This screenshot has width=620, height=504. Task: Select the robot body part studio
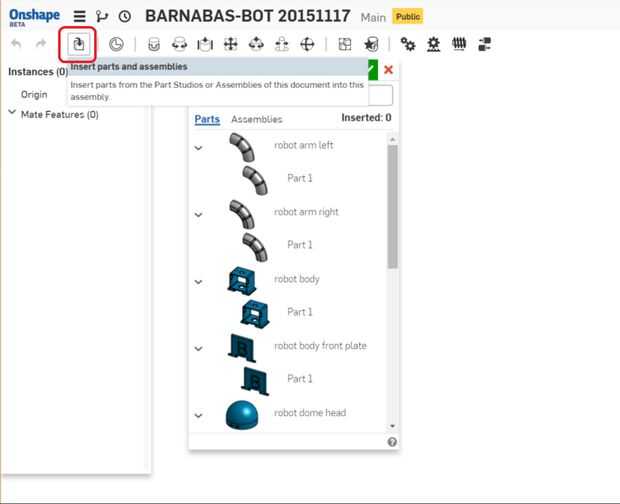click(297, 279)
